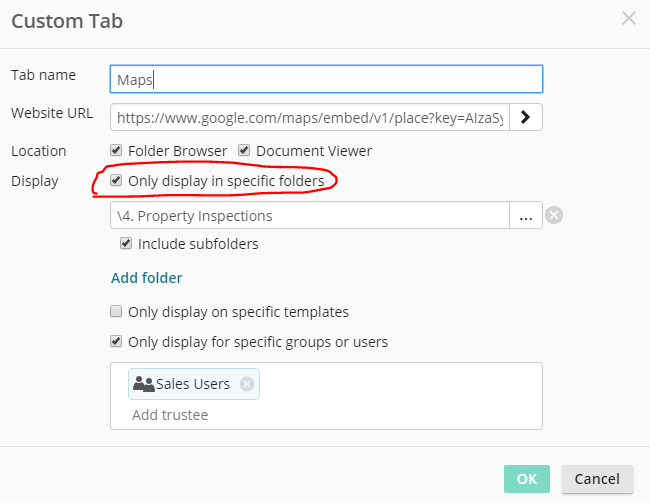The height and width of the screenshot is (503, 650).
Task: Click the Property Inspections folder path field
Action: pos(310,215)
